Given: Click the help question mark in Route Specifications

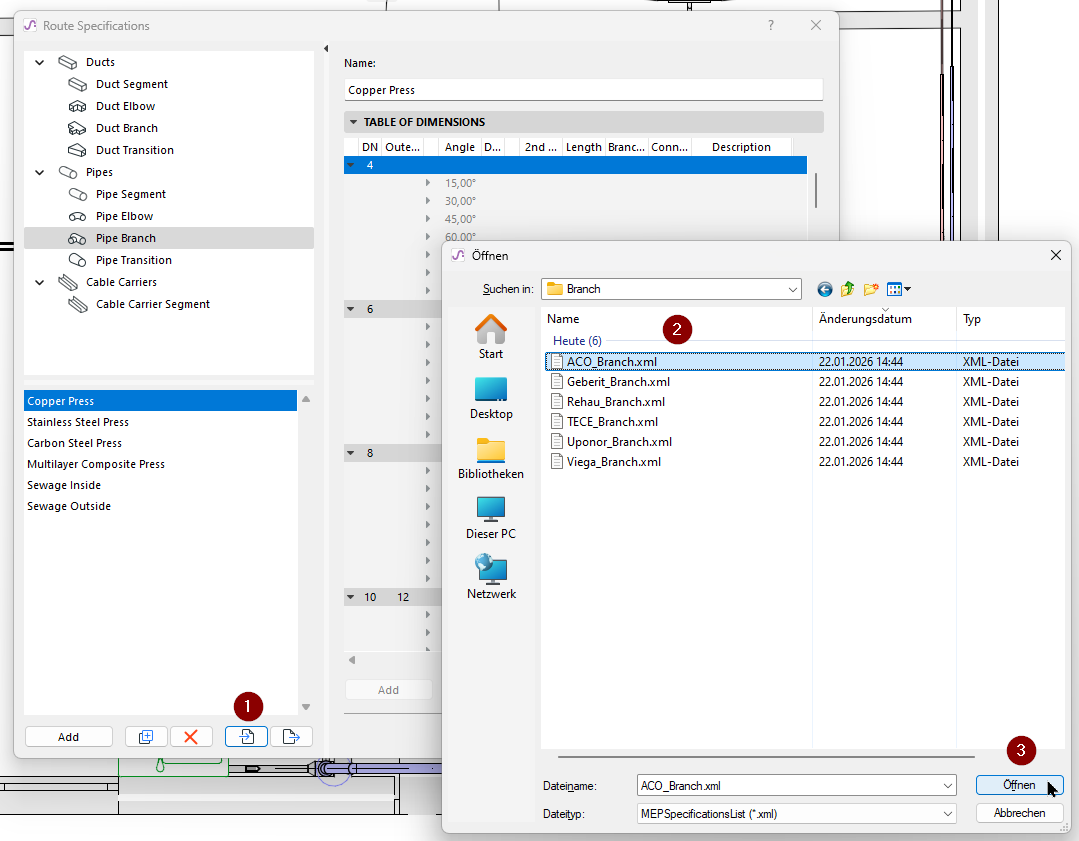Looking at the screenshot, I should coord(771,25).
